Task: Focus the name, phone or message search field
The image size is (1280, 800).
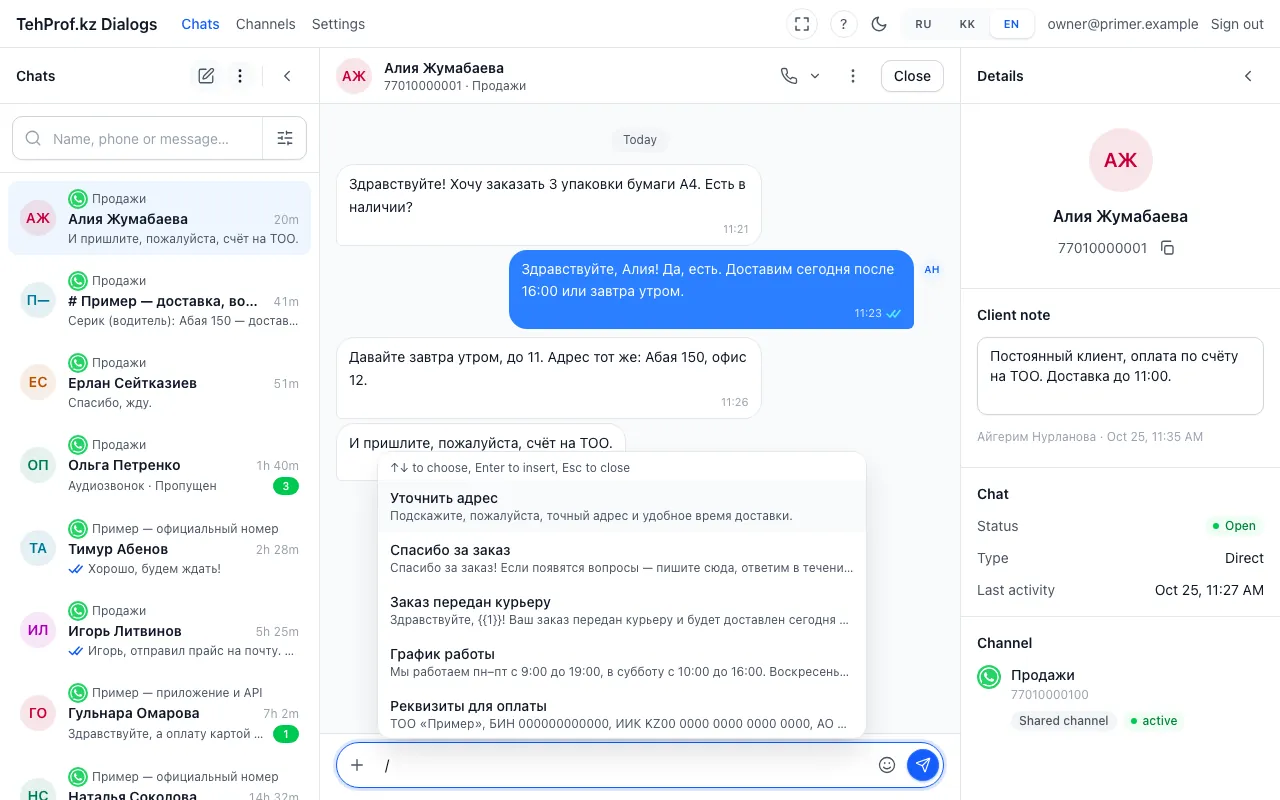Action: point(138,139)
